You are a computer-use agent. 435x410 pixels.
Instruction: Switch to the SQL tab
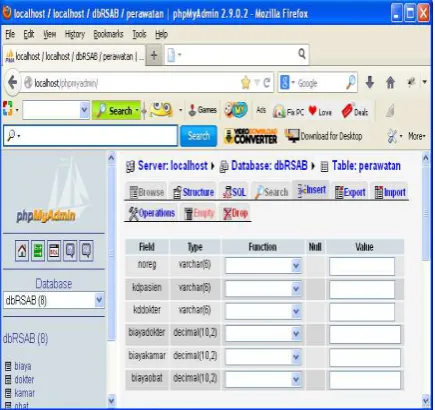point(234,192)
